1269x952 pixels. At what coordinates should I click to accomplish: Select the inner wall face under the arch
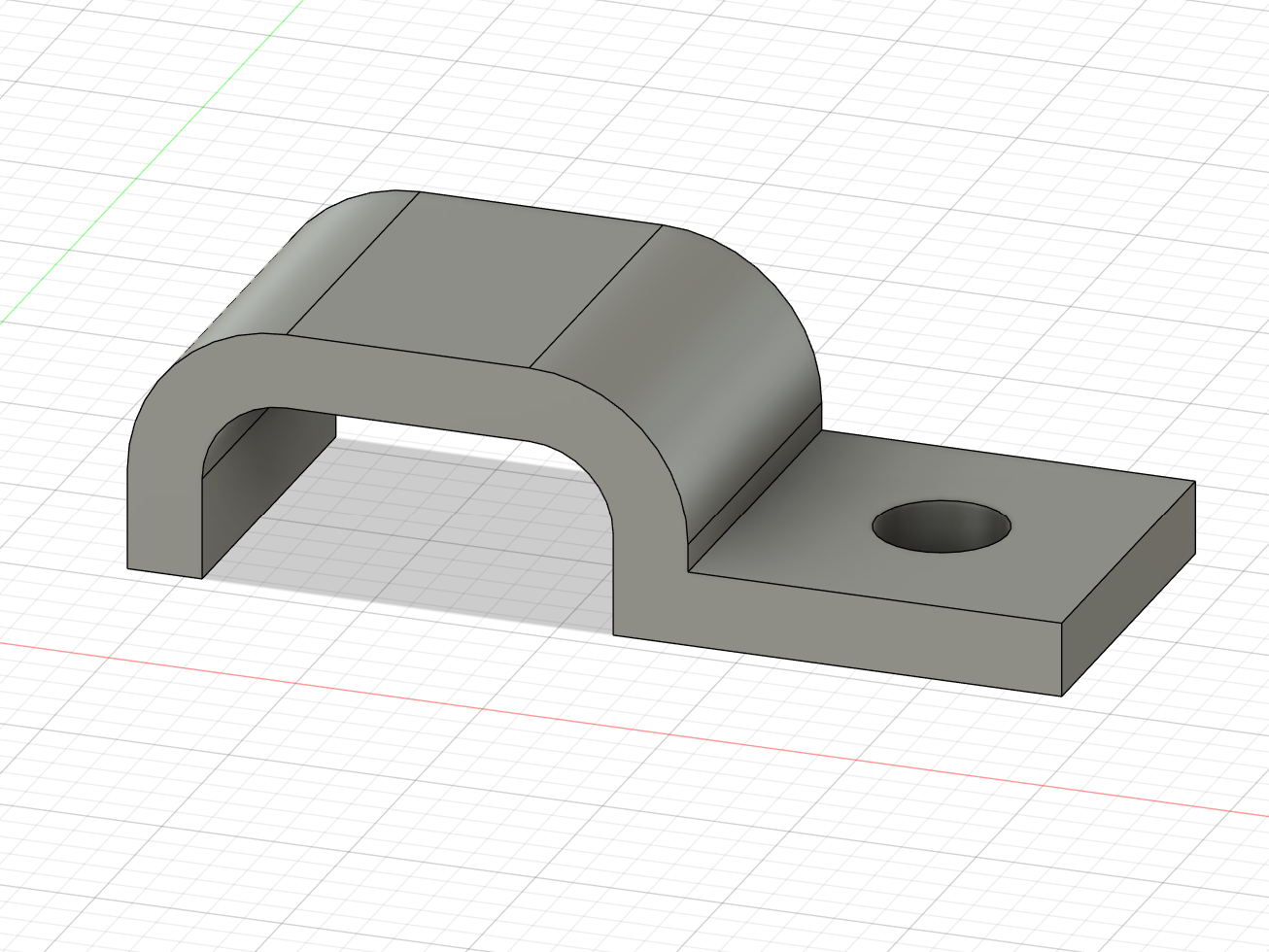[x=267, y=495]
